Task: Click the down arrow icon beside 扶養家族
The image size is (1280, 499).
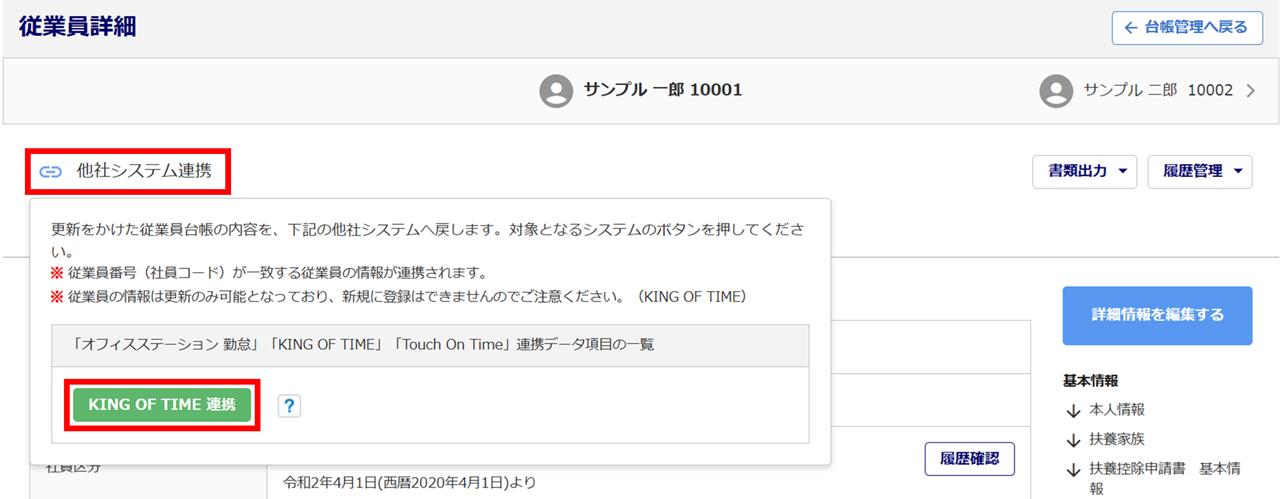Action: pos(1074,439)
